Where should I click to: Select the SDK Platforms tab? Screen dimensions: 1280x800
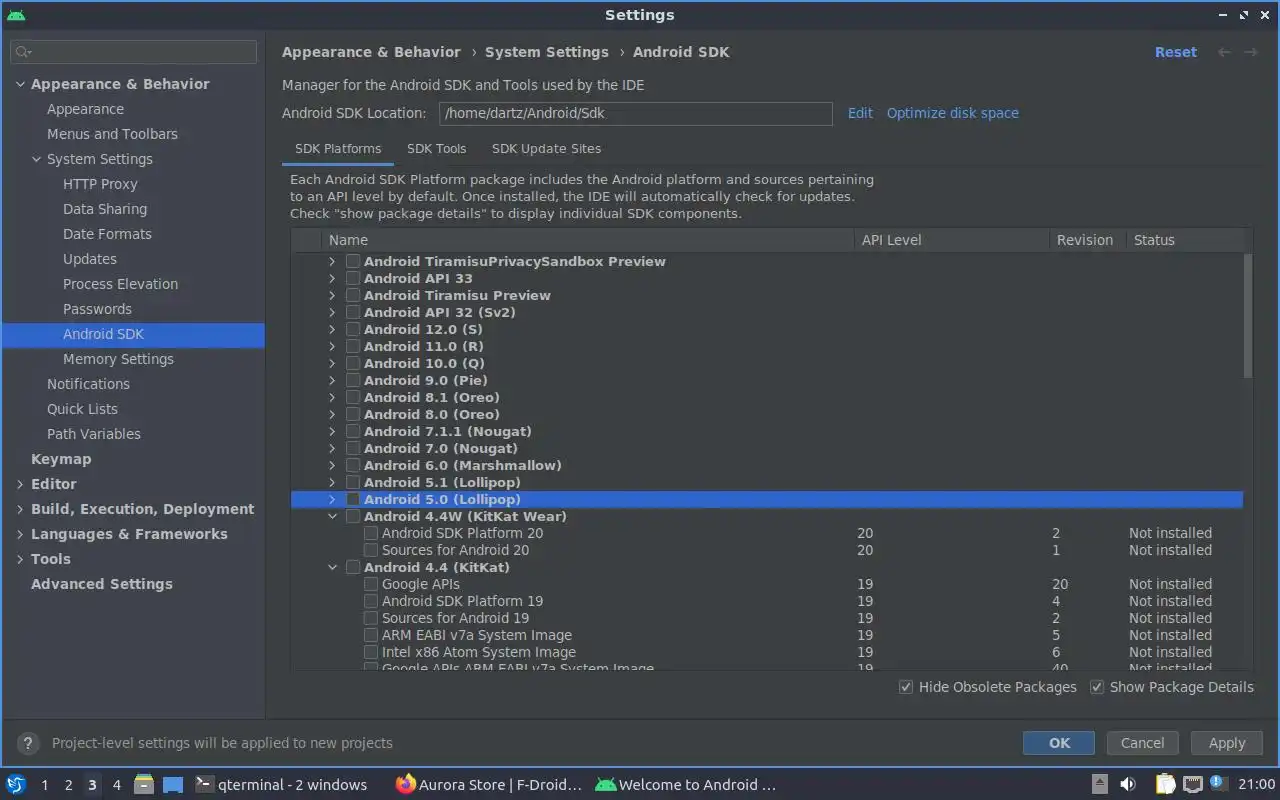point(338,148)
